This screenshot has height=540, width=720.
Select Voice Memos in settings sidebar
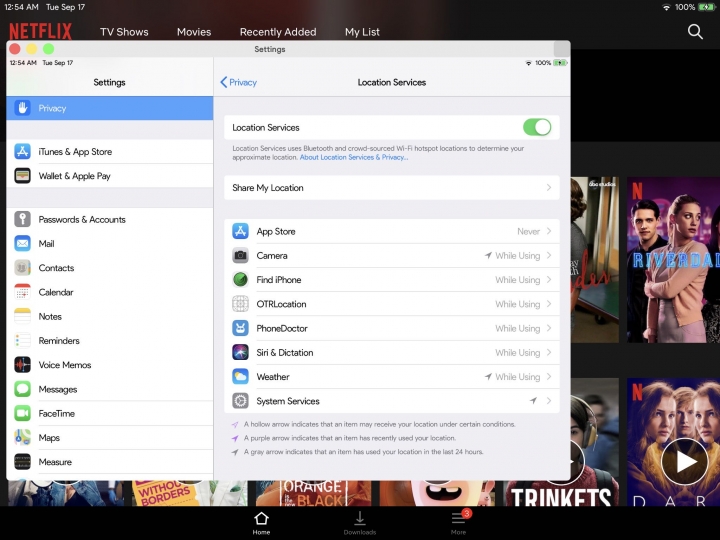[110, 365]
